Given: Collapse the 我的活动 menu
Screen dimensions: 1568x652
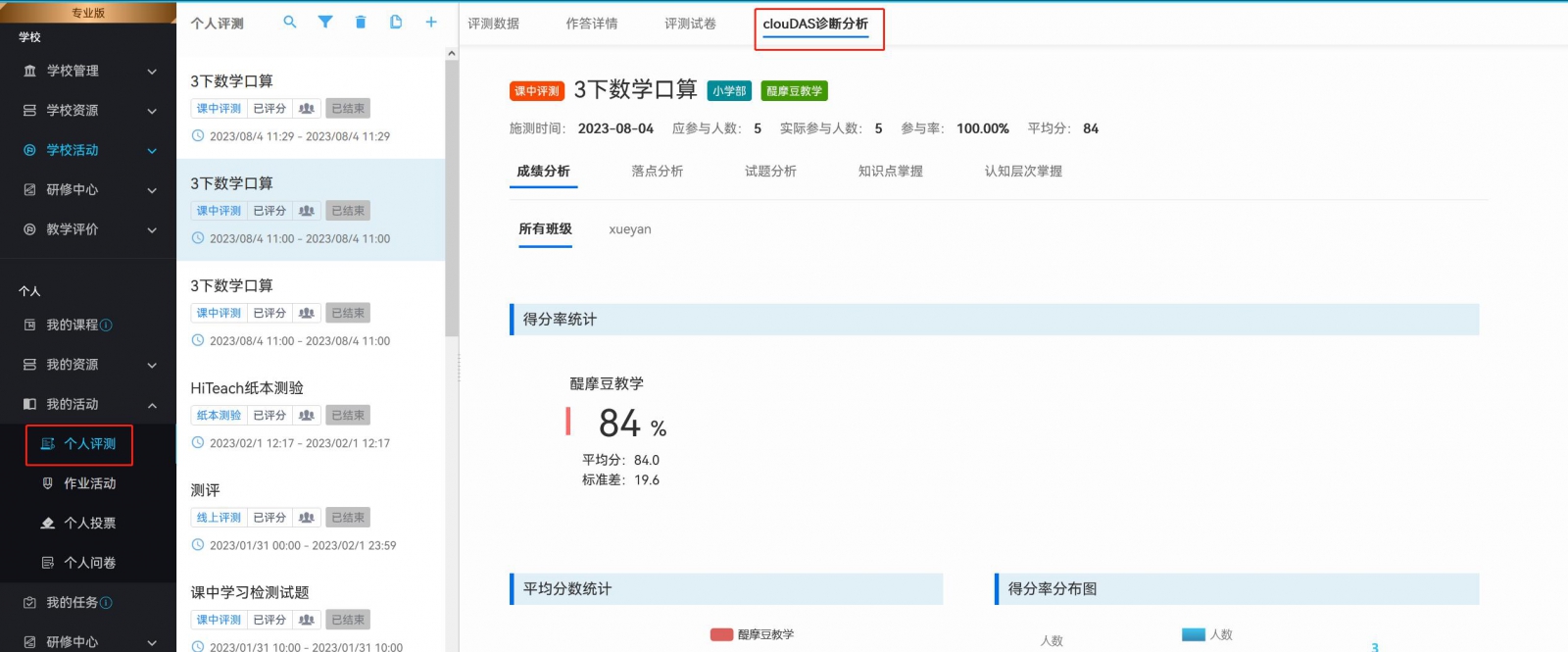Looking at the screenshot, I should coord(152,405).
